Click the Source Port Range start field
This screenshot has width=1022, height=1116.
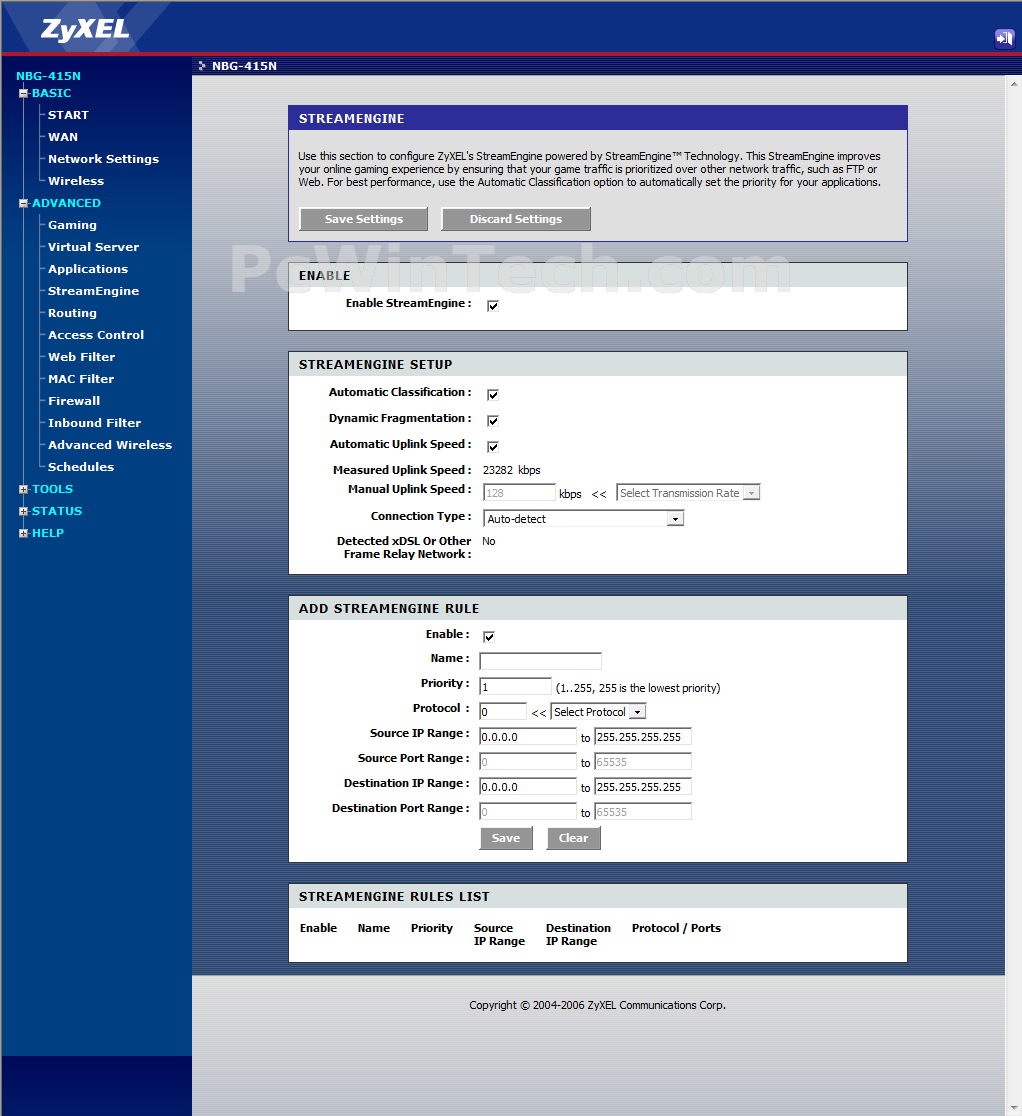click(527, 762)
